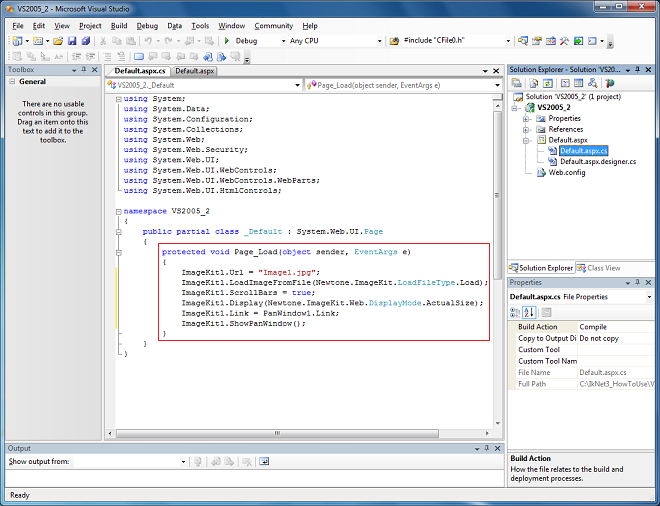
Task: Switch to the Class View tab
Action: coord(598,268)
